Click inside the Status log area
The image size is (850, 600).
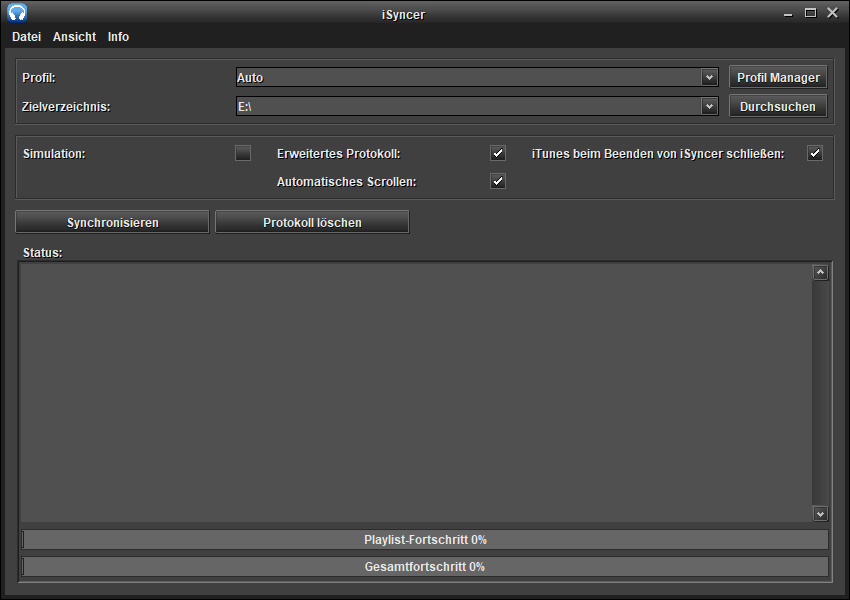tap(416, 393)
